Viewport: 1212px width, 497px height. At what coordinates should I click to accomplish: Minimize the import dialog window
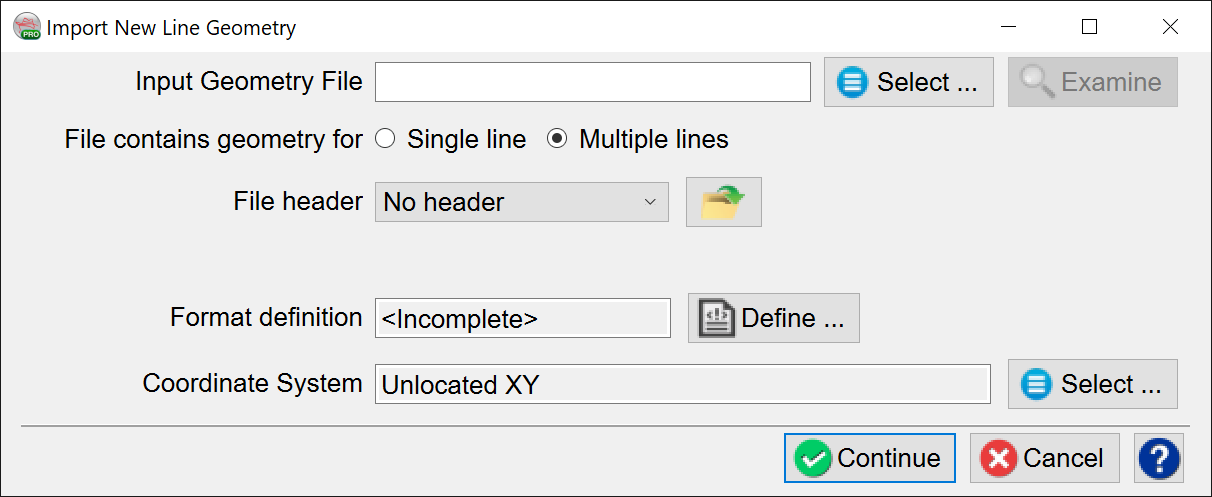[1009, 28]
